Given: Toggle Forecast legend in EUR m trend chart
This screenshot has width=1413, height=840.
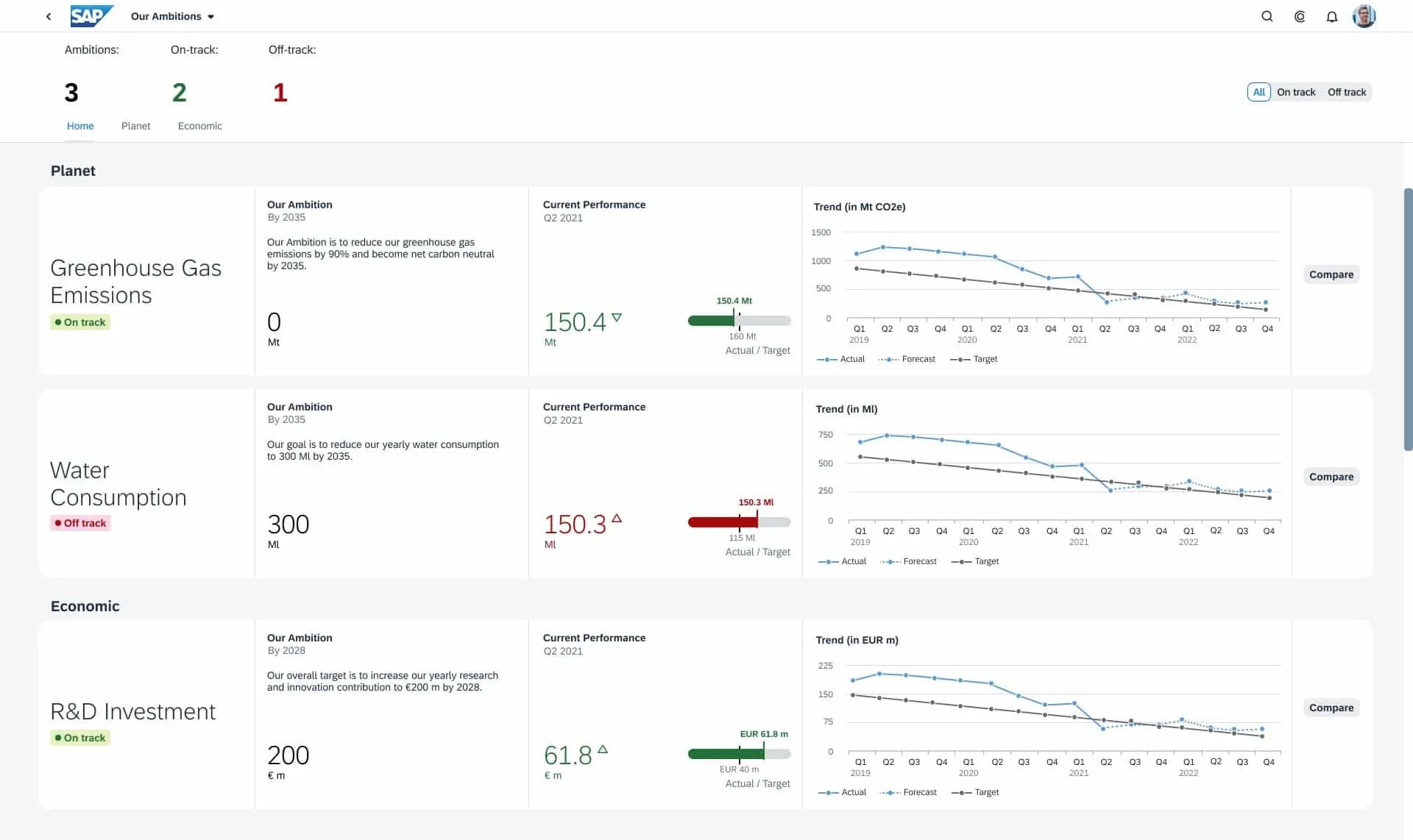Looking at the screenshot, I should (907, 792).
